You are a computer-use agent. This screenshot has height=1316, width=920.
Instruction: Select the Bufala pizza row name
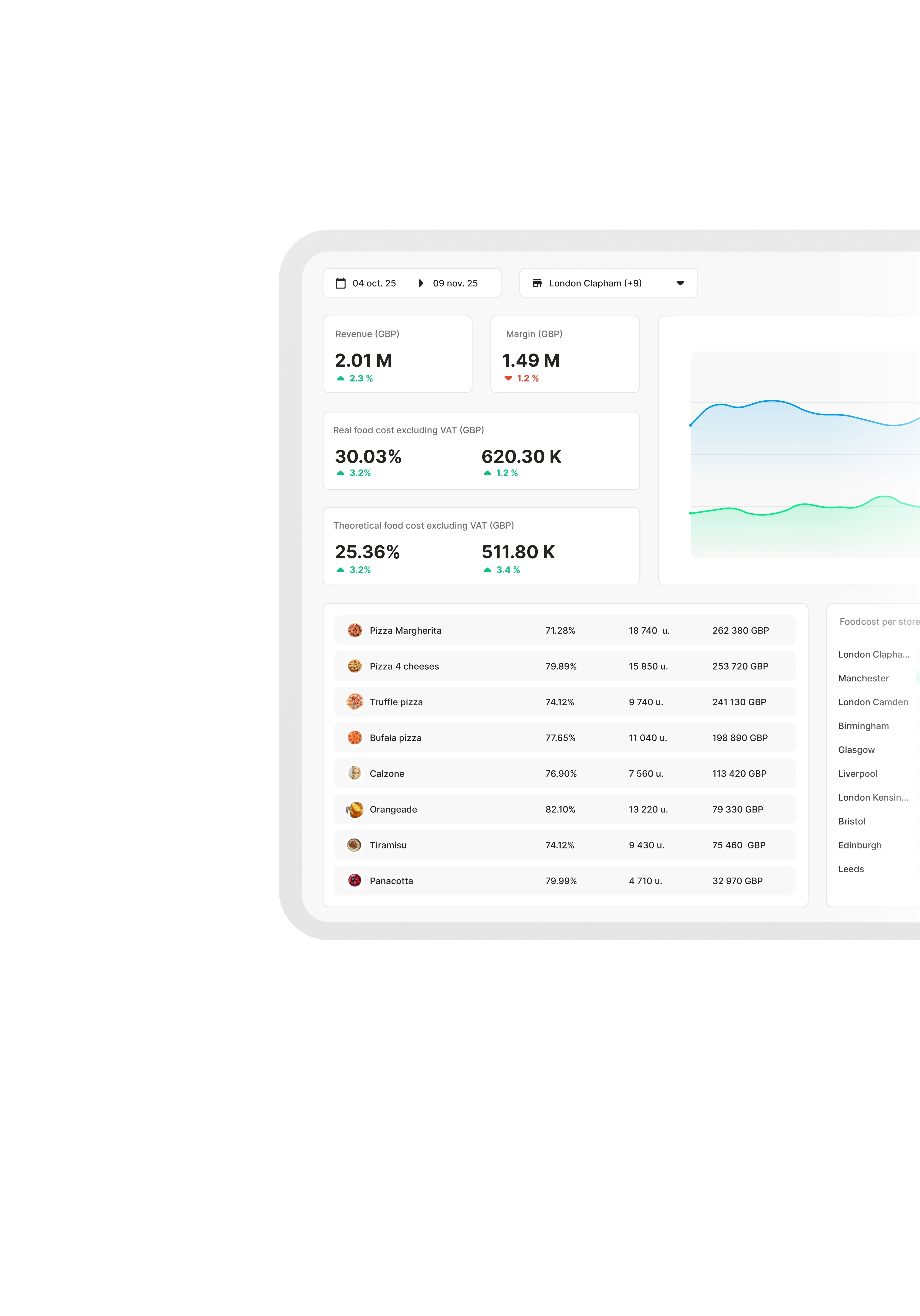(x=395, y=738)
